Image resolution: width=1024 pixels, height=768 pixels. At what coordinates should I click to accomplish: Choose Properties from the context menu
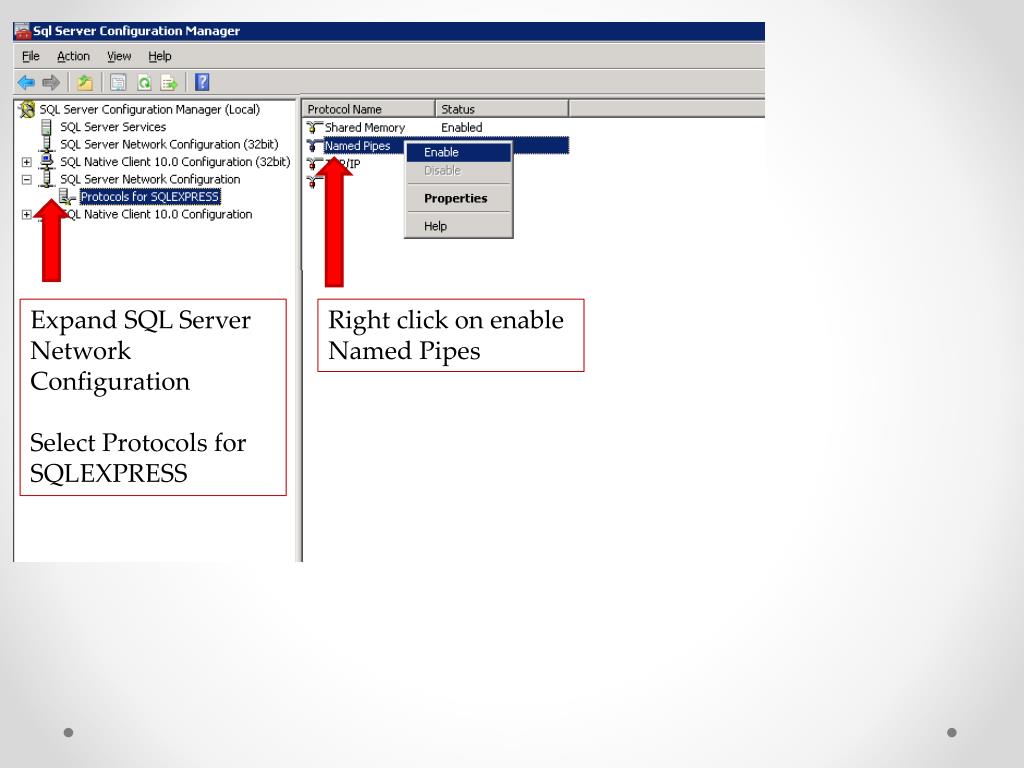[458, 198]
